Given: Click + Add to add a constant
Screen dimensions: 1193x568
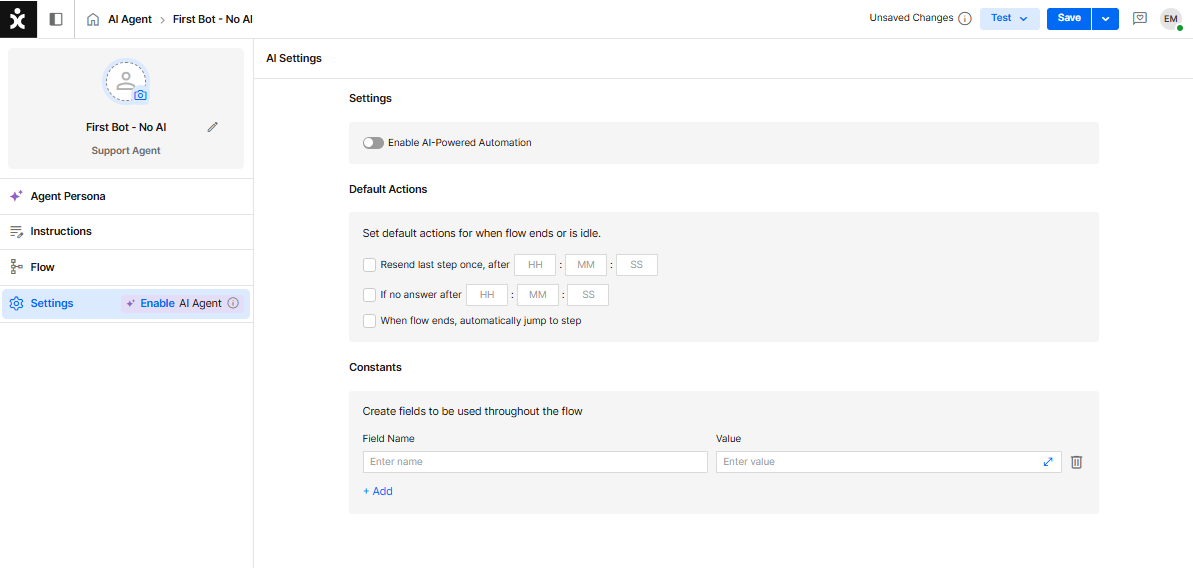Looking at the screenshot, I should [378, 491].
